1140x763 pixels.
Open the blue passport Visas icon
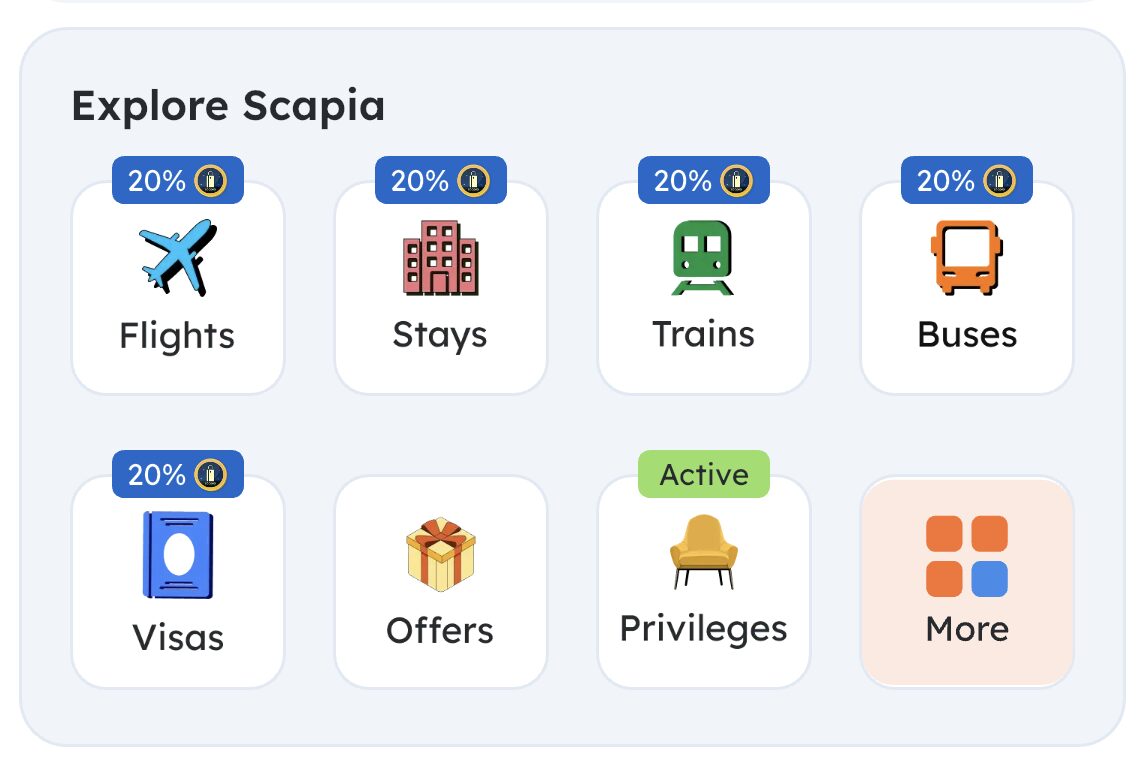pos(178,555)
